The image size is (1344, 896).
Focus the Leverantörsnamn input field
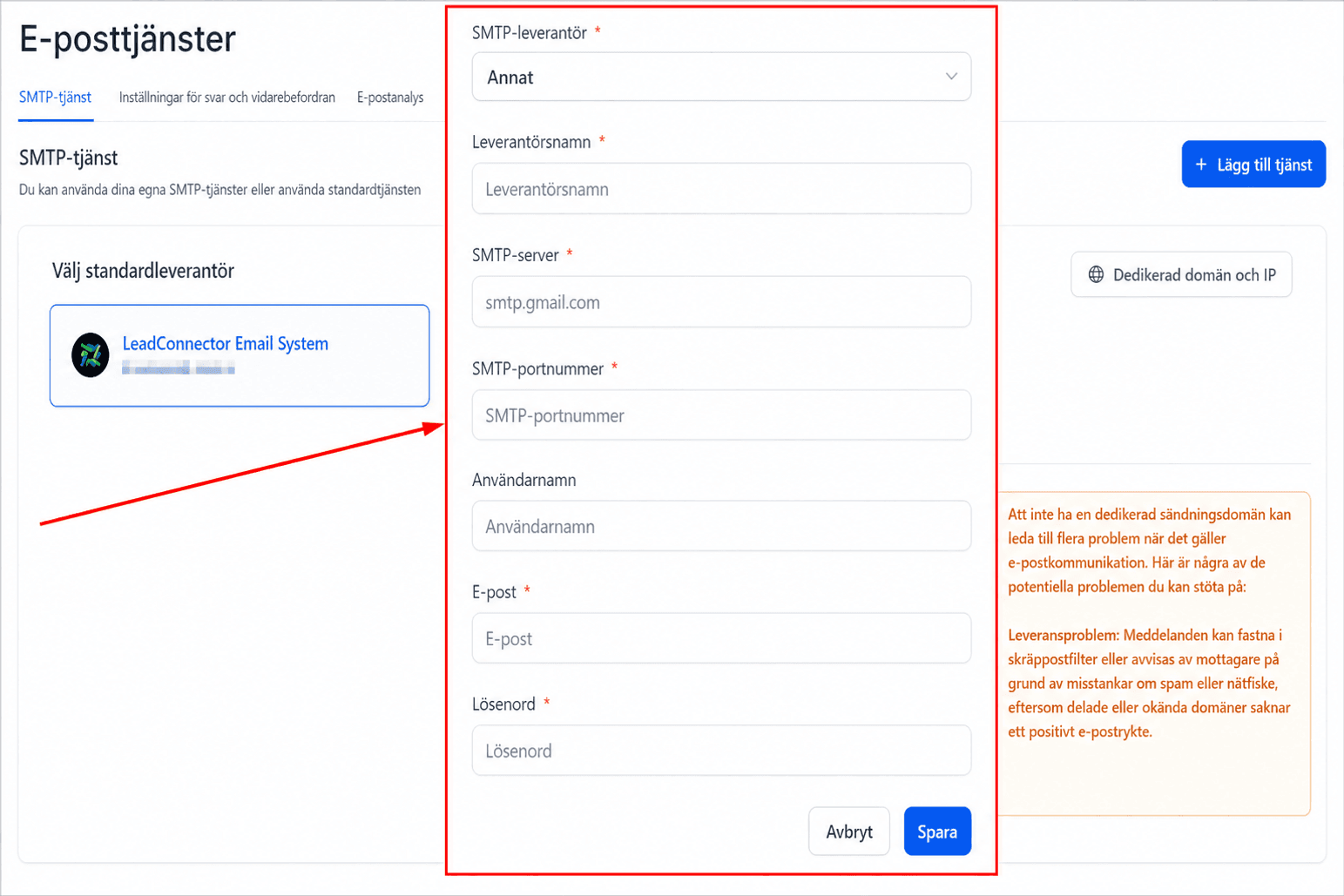click(x=721, y=189)
